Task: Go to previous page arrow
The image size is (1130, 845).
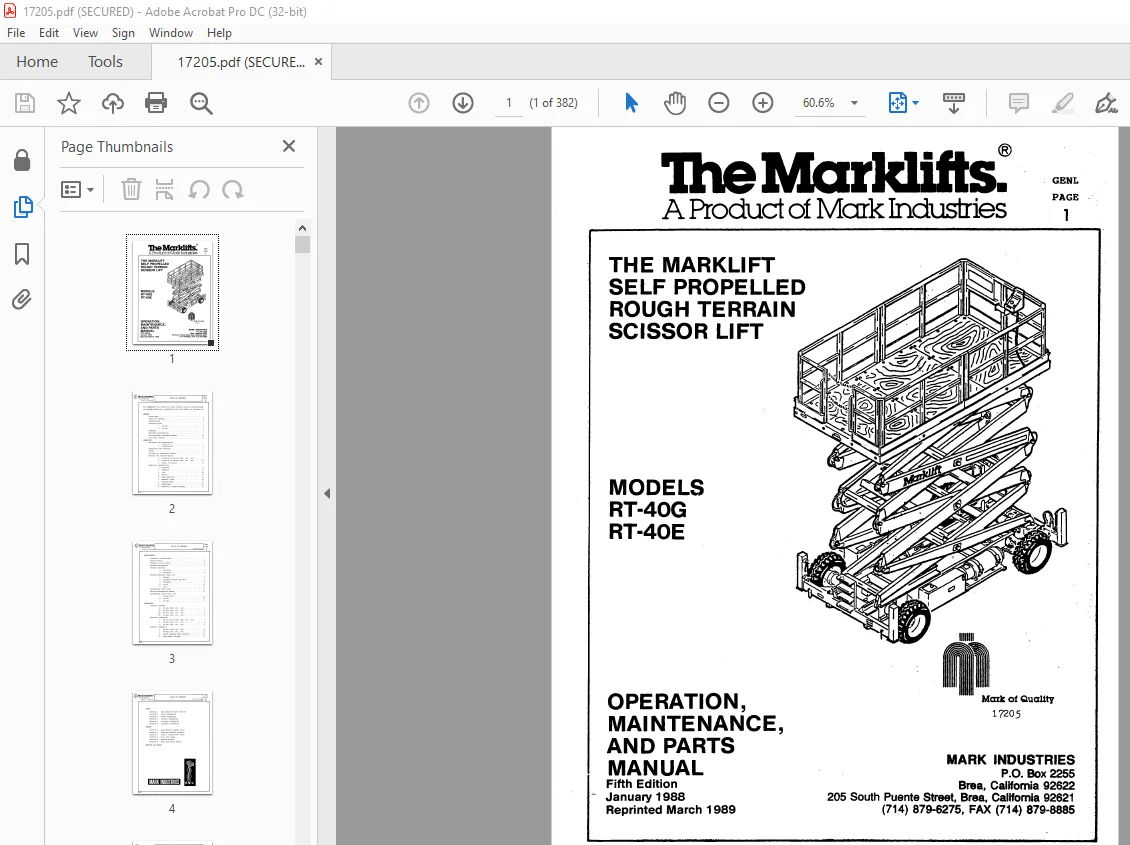Action: 419,103
